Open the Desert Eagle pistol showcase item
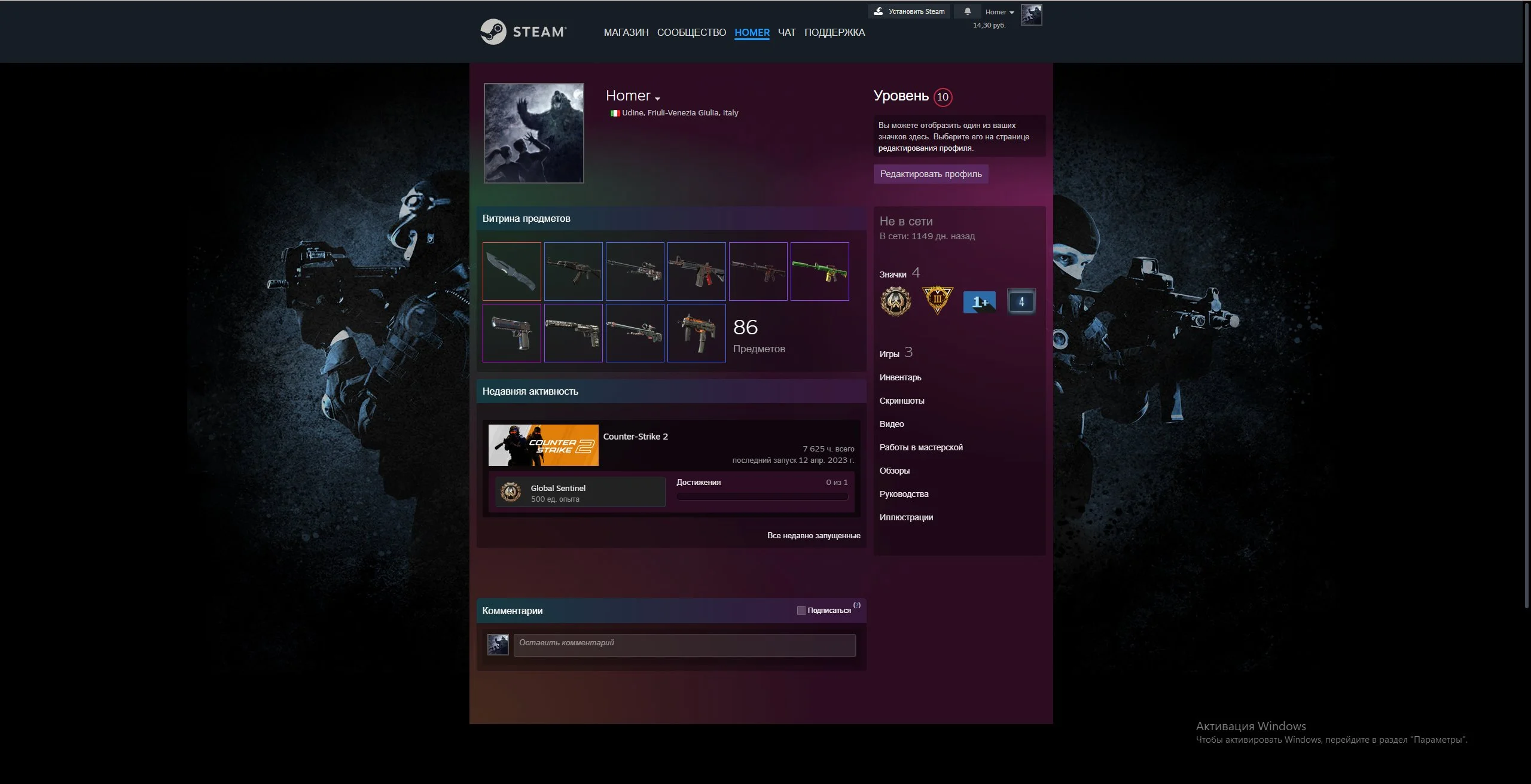The width and height of the screenshot is (1531, 784). coord(511,333)
